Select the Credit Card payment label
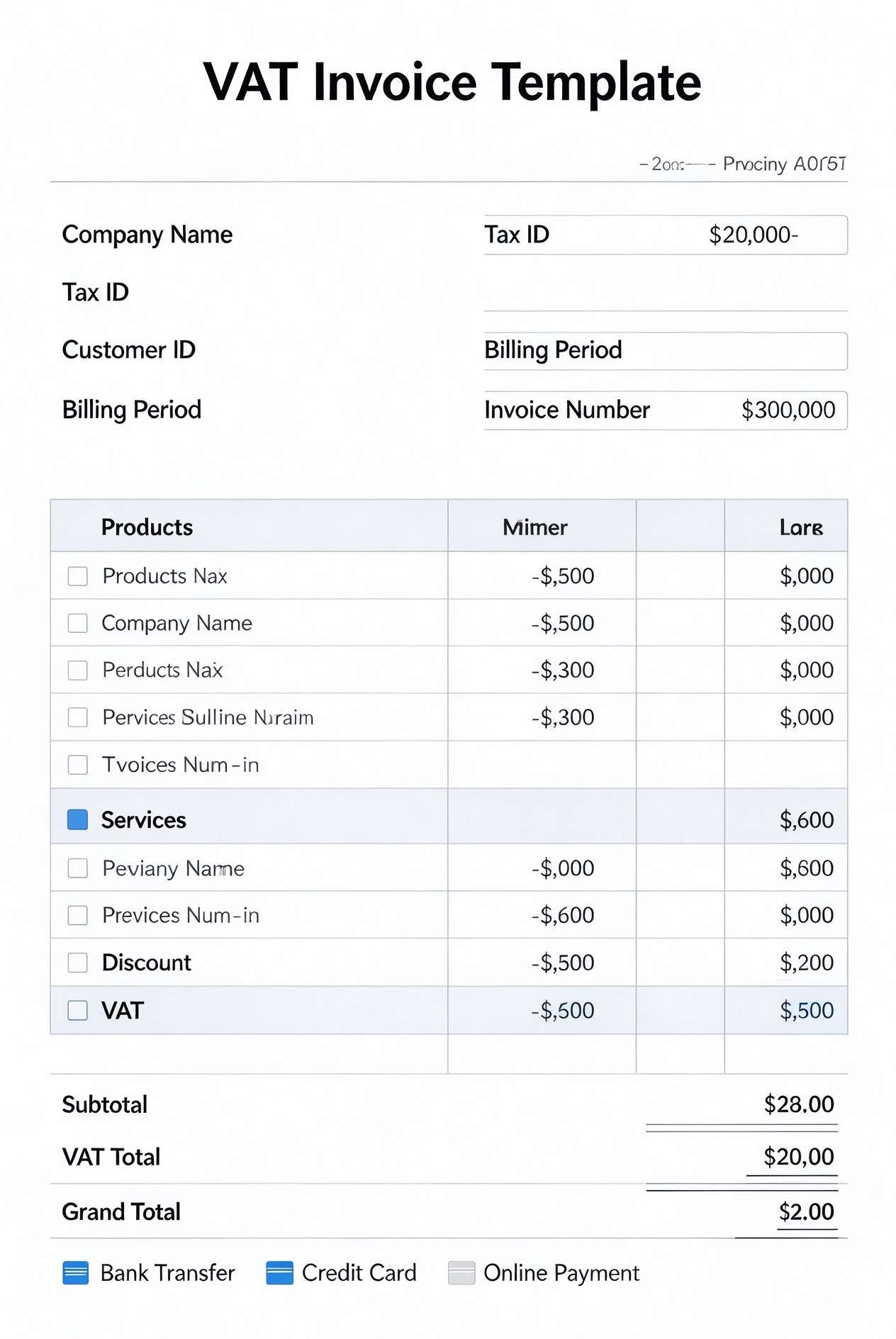 point(359,1273)
